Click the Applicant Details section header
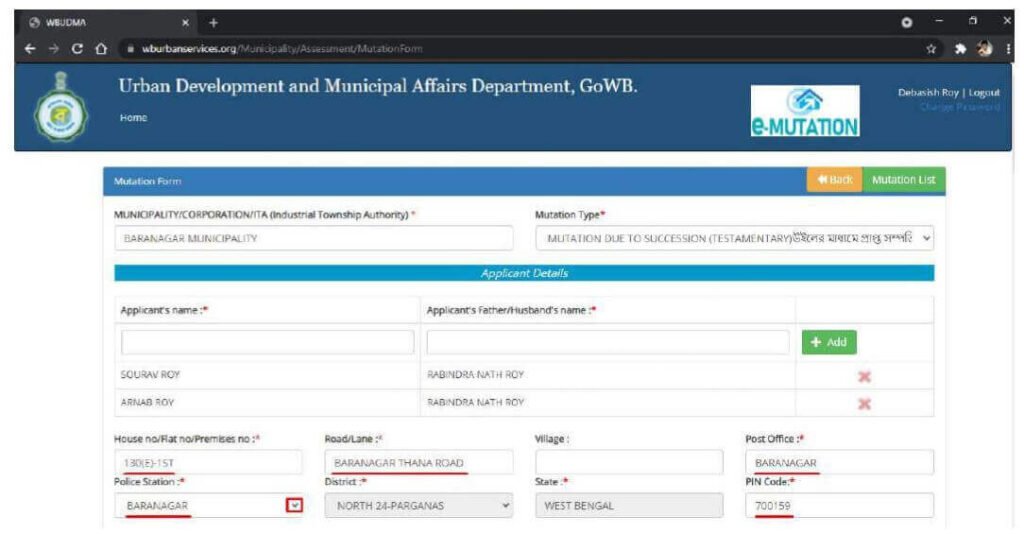Viewport: 1024px width, 534px height. click(524, 273)
